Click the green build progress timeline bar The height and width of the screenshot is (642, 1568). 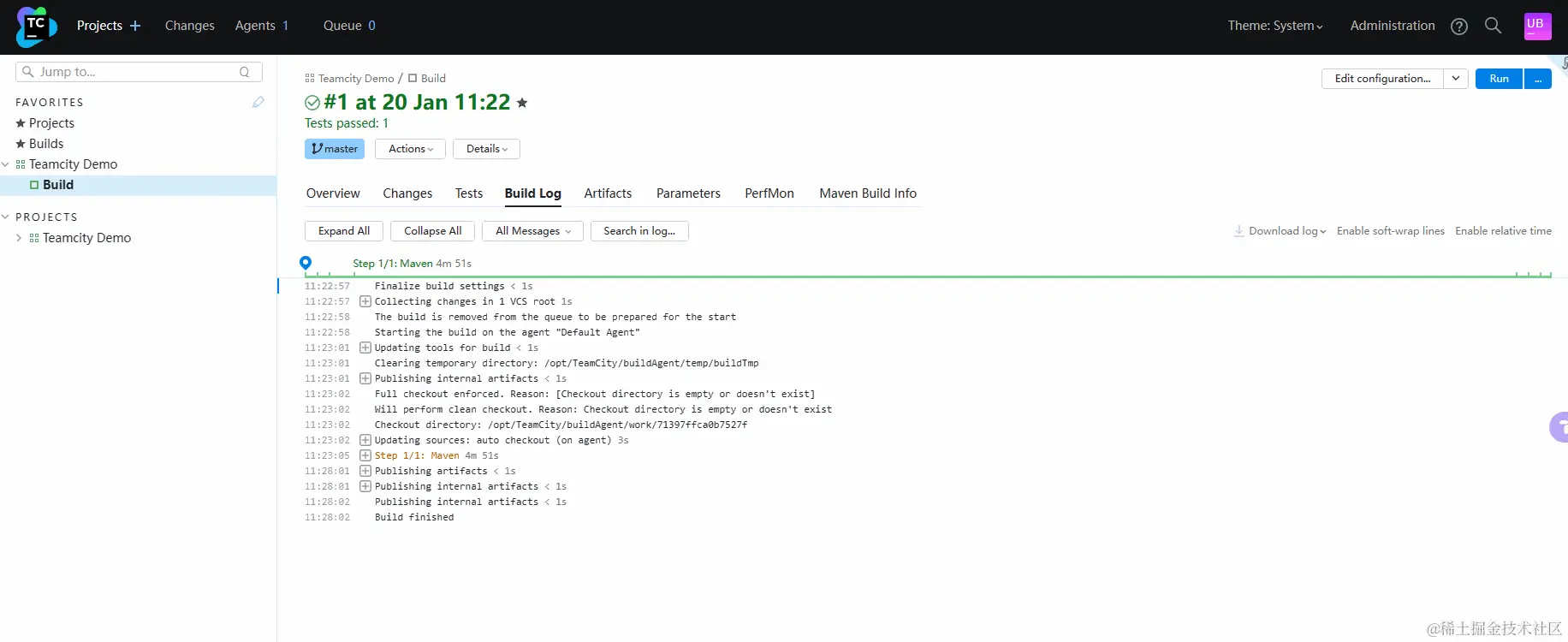pyautogui.click(x=928, y=276)
